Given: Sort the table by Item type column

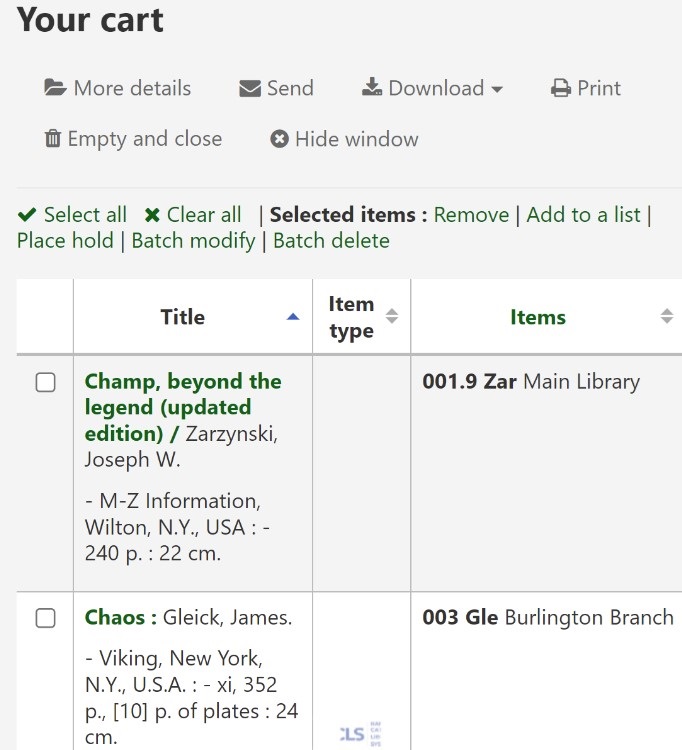Looking at the screenshot, I should pos(351,317).
